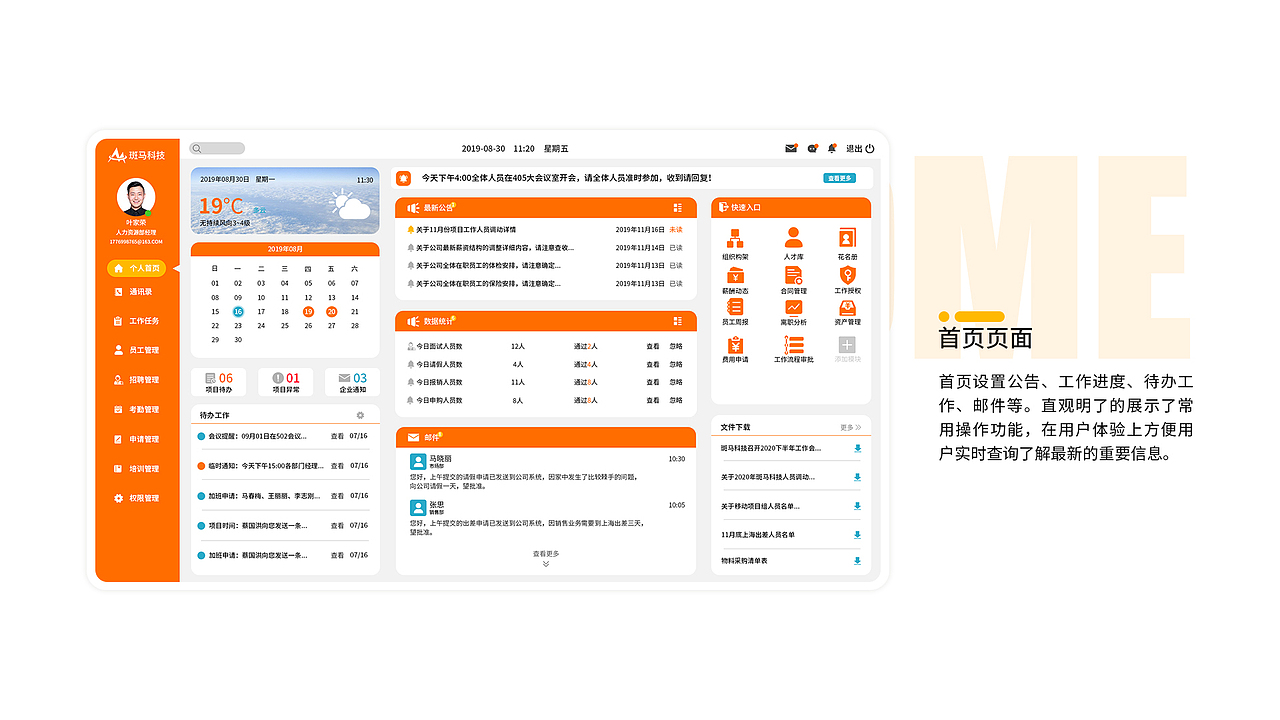Open the 人才库 talent pool icon
Image resolution: width=1280 pixels, height=720 pixels.
click(793, 237)
